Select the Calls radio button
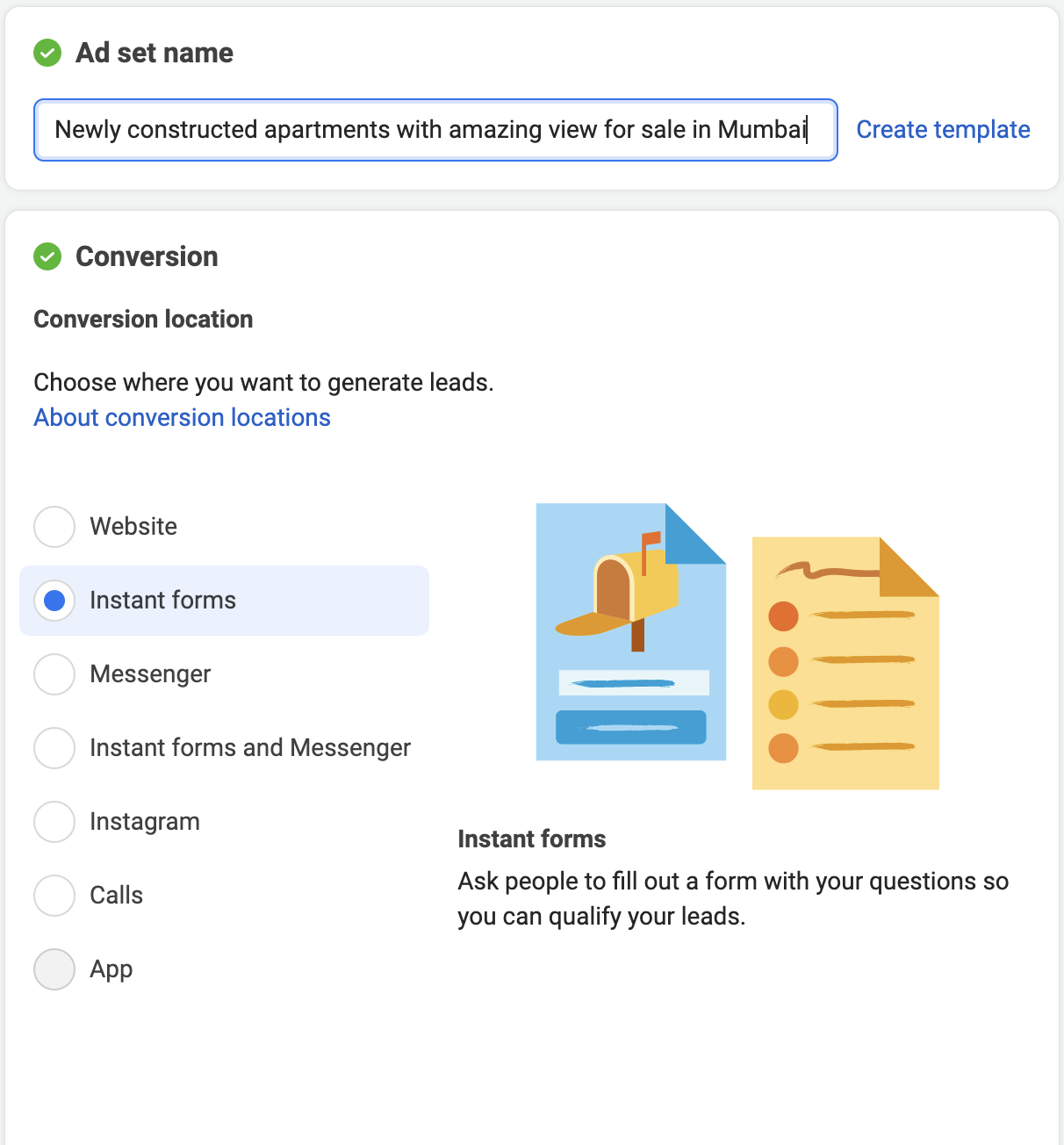The height and width of the screenshot is (1145, 1064). (x=54, y=896)
